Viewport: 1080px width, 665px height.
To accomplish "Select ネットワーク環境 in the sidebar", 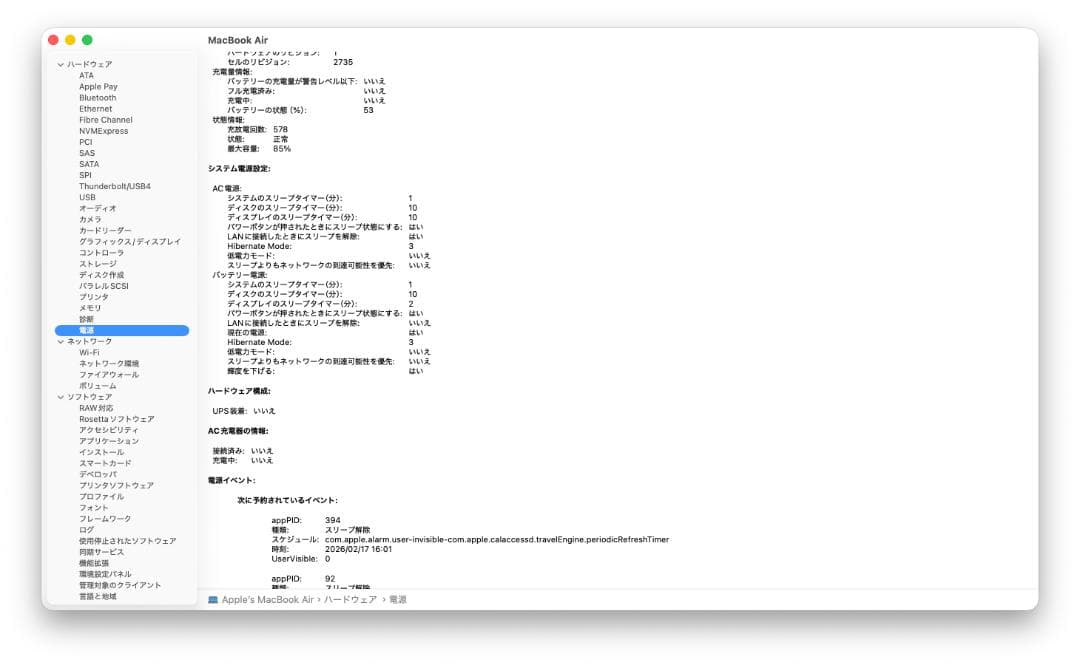I will (109, 364).
